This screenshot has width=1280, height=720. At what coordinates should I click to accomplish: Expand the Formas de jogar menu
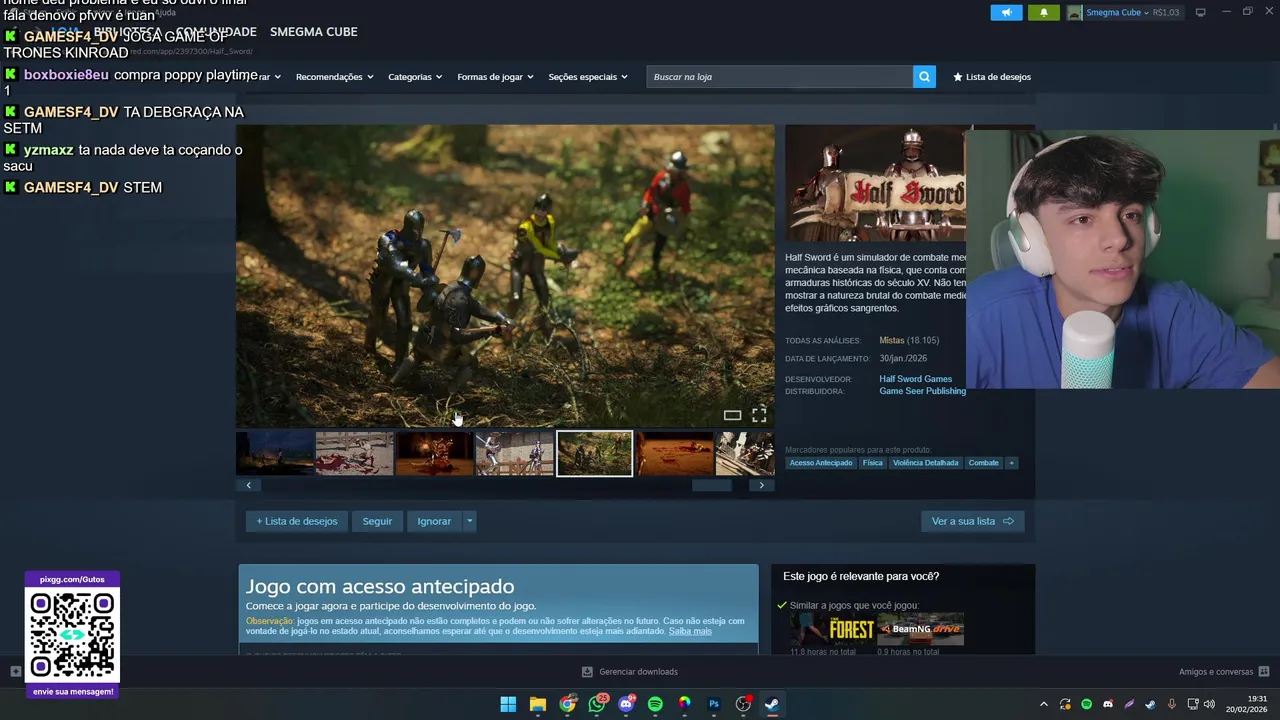click(495, 77)
